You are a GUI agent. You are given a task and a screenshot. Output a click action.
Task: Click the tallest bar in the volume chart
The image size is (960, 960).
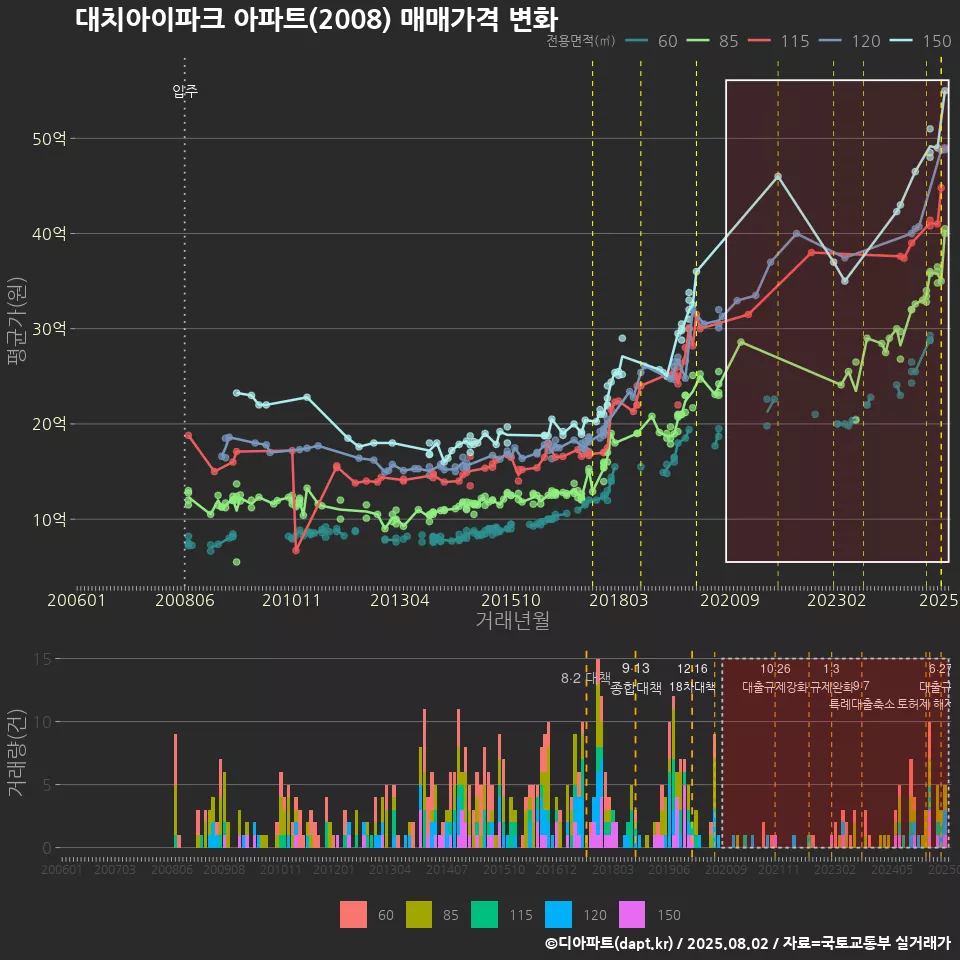click(598, 754)
